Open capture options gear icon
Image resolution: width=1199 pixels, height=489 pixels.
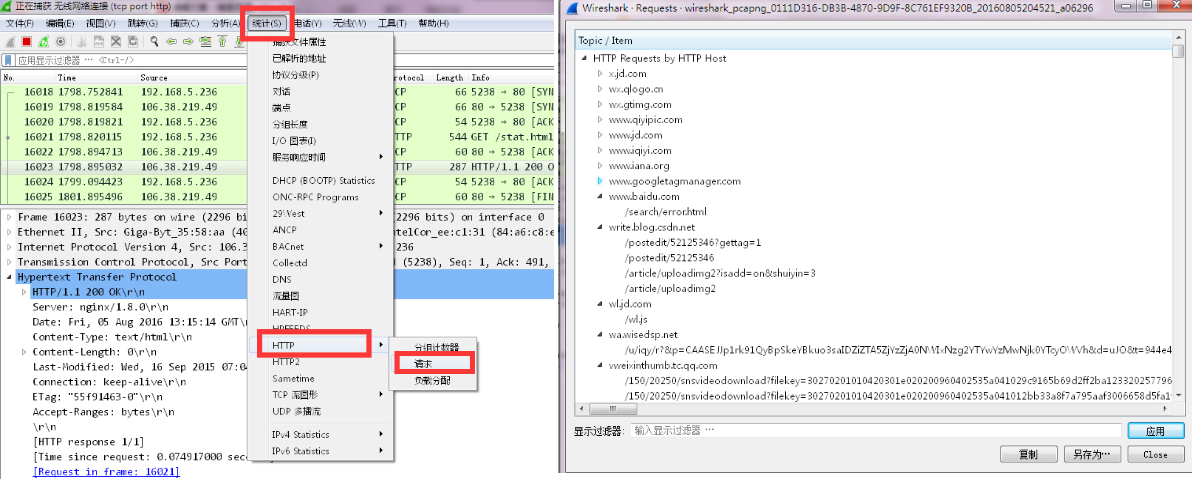(60, 41)
